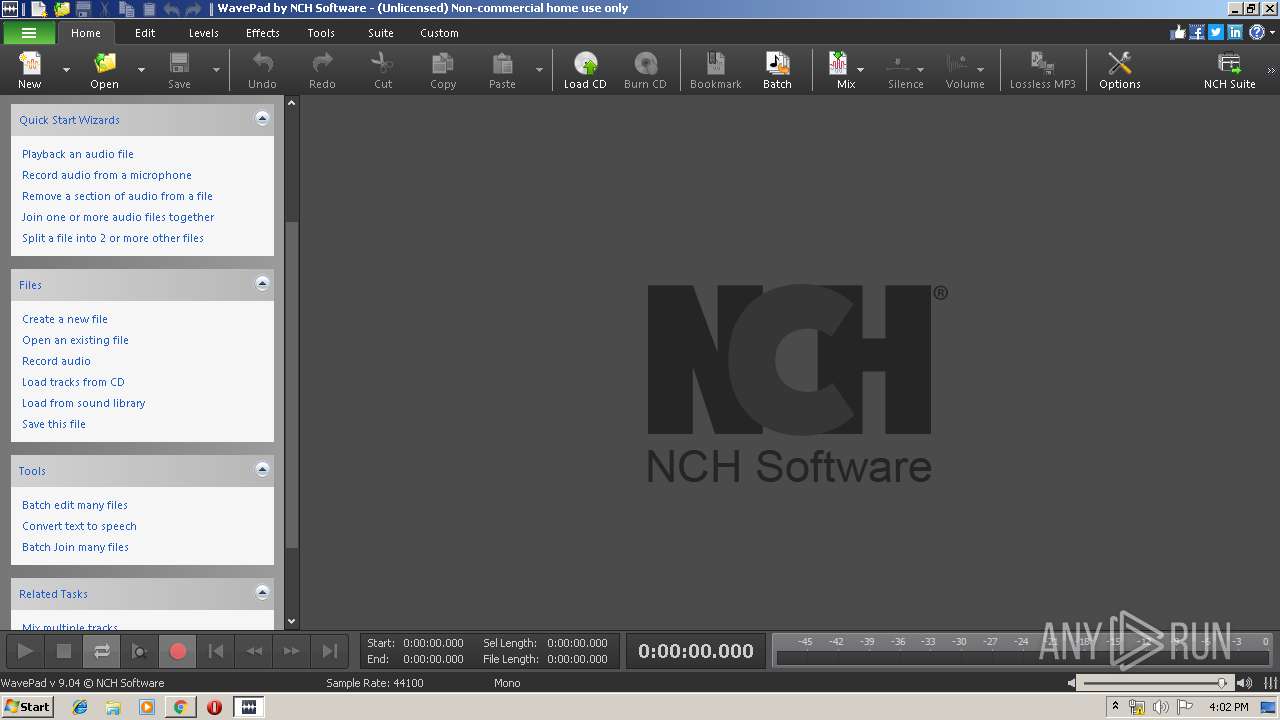Switch to the Effects tab

tap(263, 33)
